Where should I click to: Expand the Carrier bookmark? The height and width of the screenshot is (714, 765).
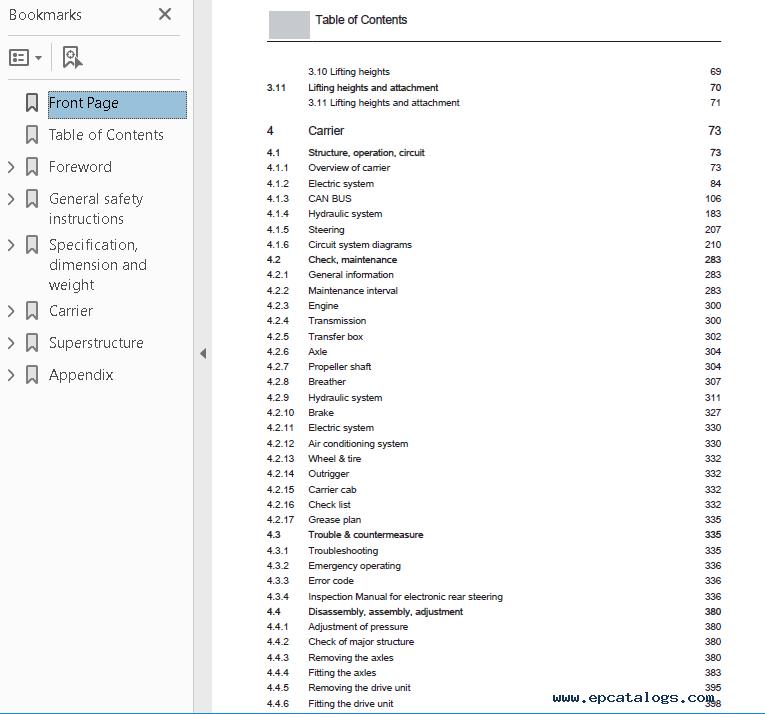pyautogui.click(x=11, y=311)
